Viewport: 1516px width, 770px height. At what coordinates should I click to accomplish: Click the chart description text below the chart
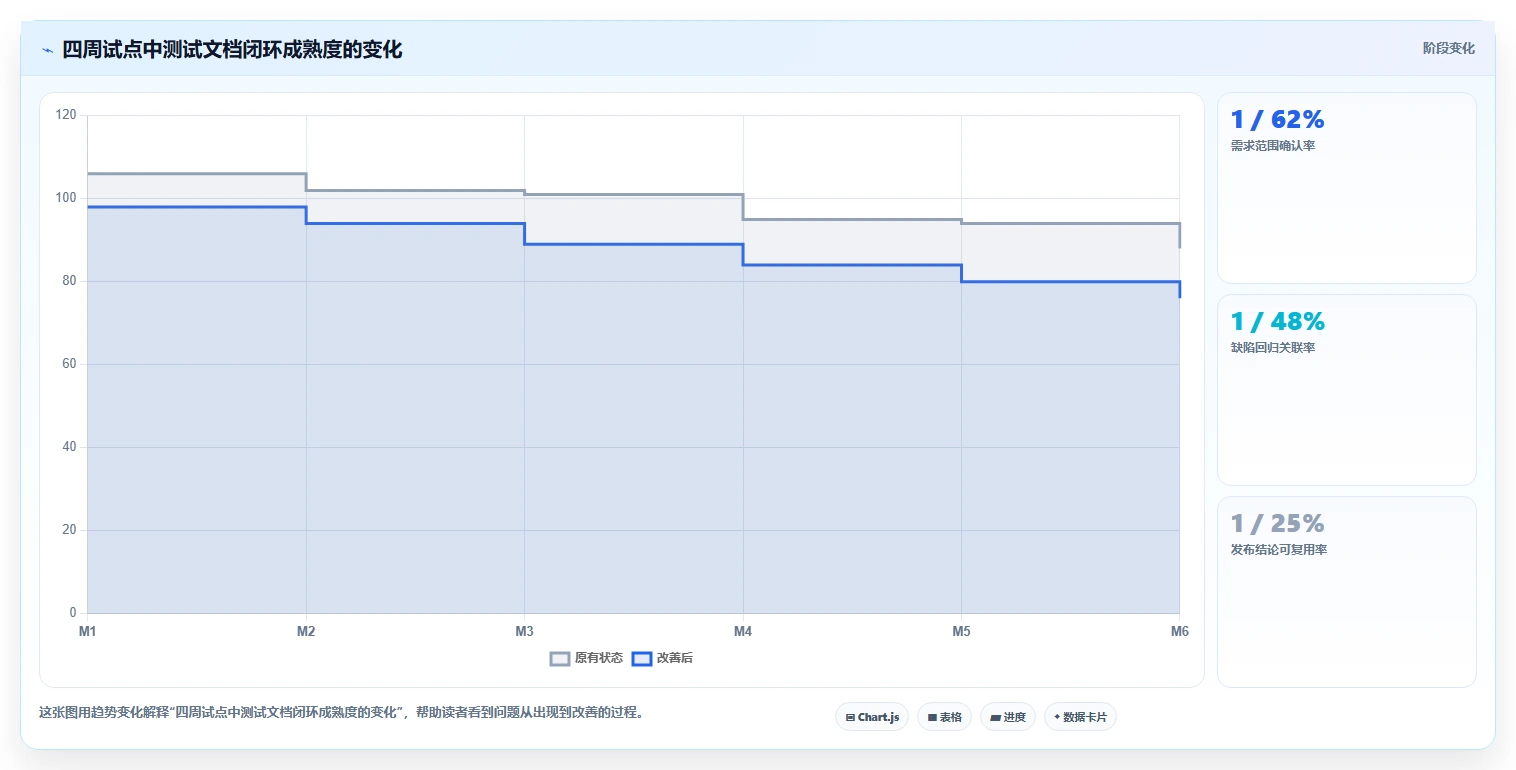[341, 713]
